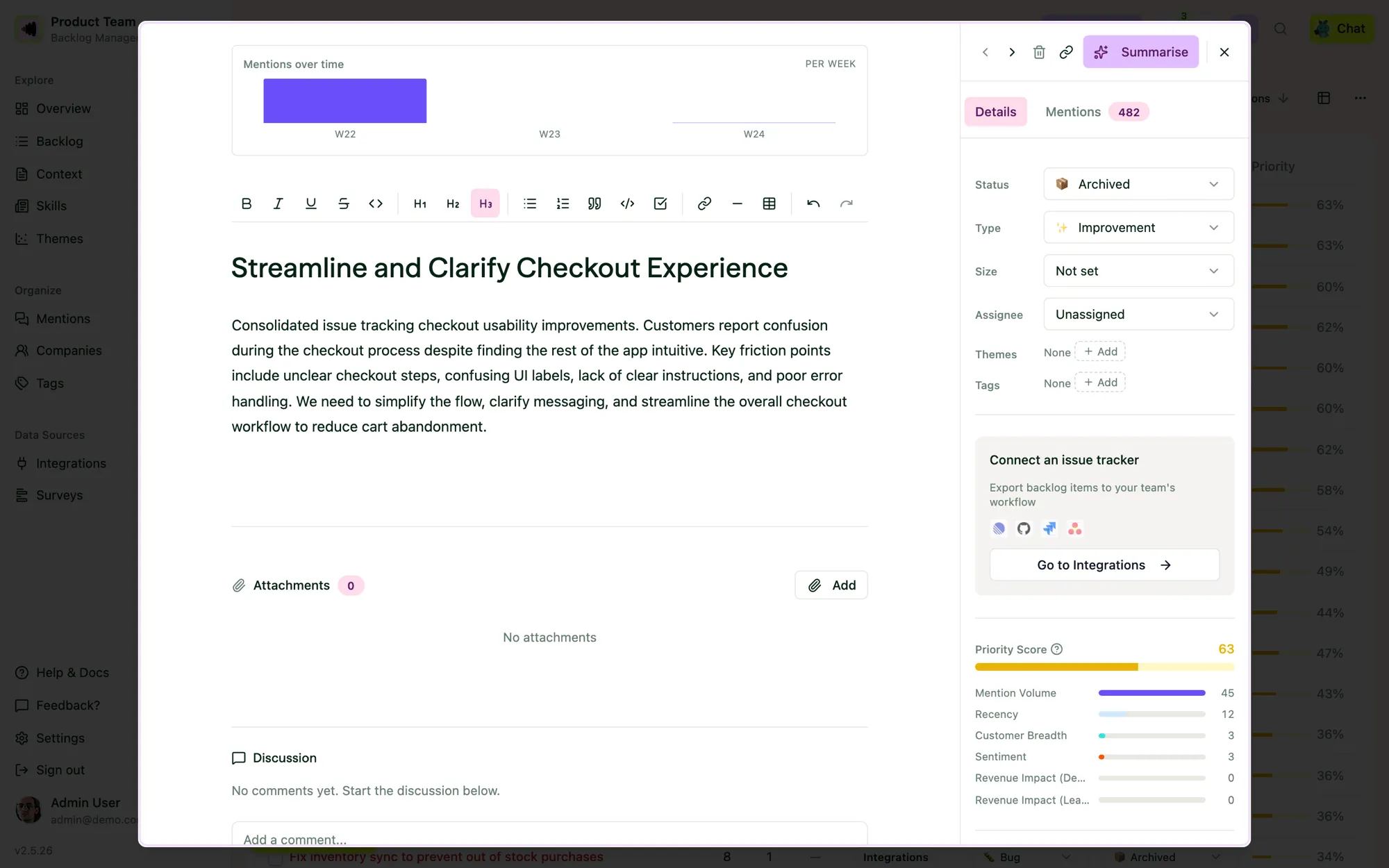Set heading level H1
1389x868 pixels.
420,203
